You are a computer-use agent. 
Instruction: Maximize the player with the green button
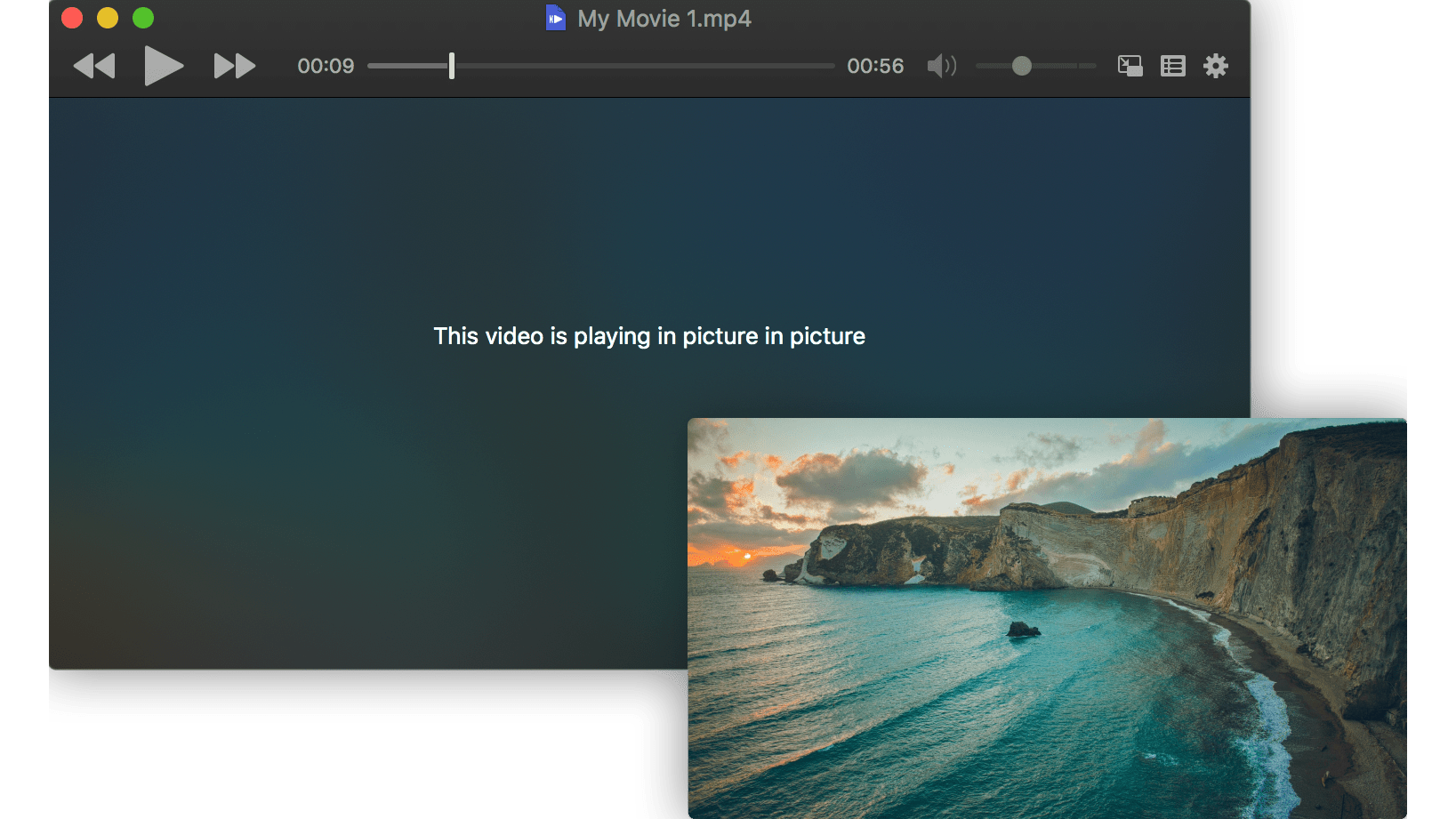(x=143, y=18)
